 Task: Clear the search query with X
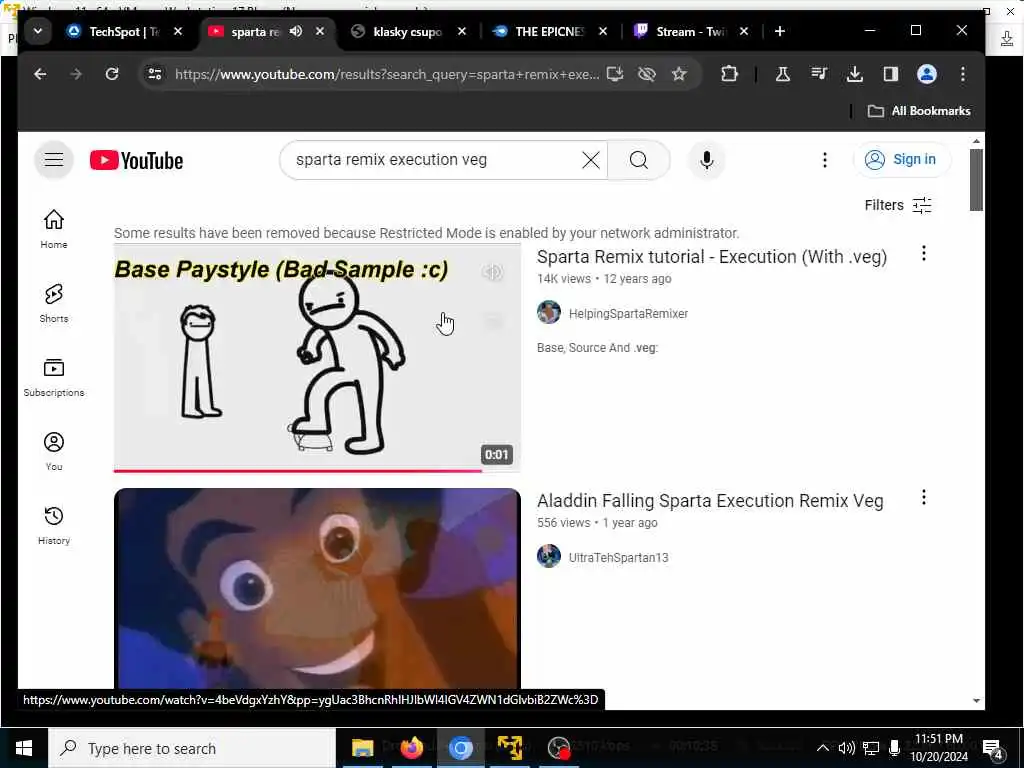click(590, 160)
